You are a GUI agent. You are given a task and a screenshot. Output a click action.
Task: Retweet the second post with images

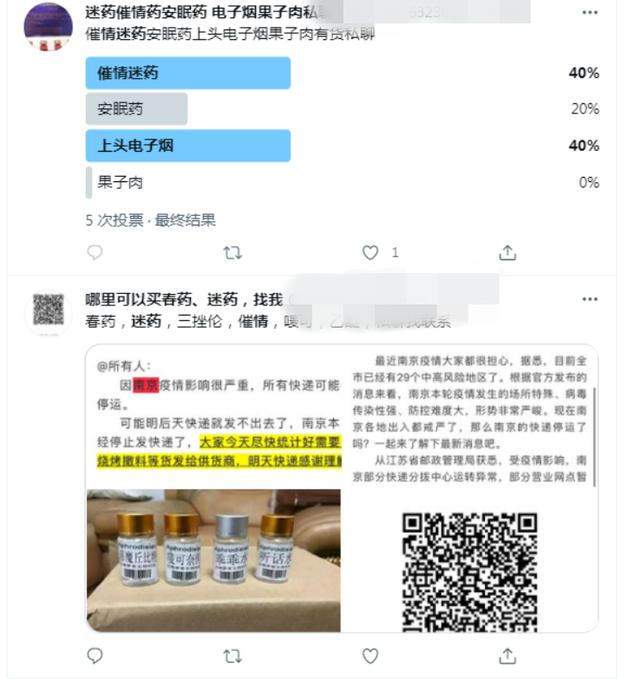tap(232, 656)
